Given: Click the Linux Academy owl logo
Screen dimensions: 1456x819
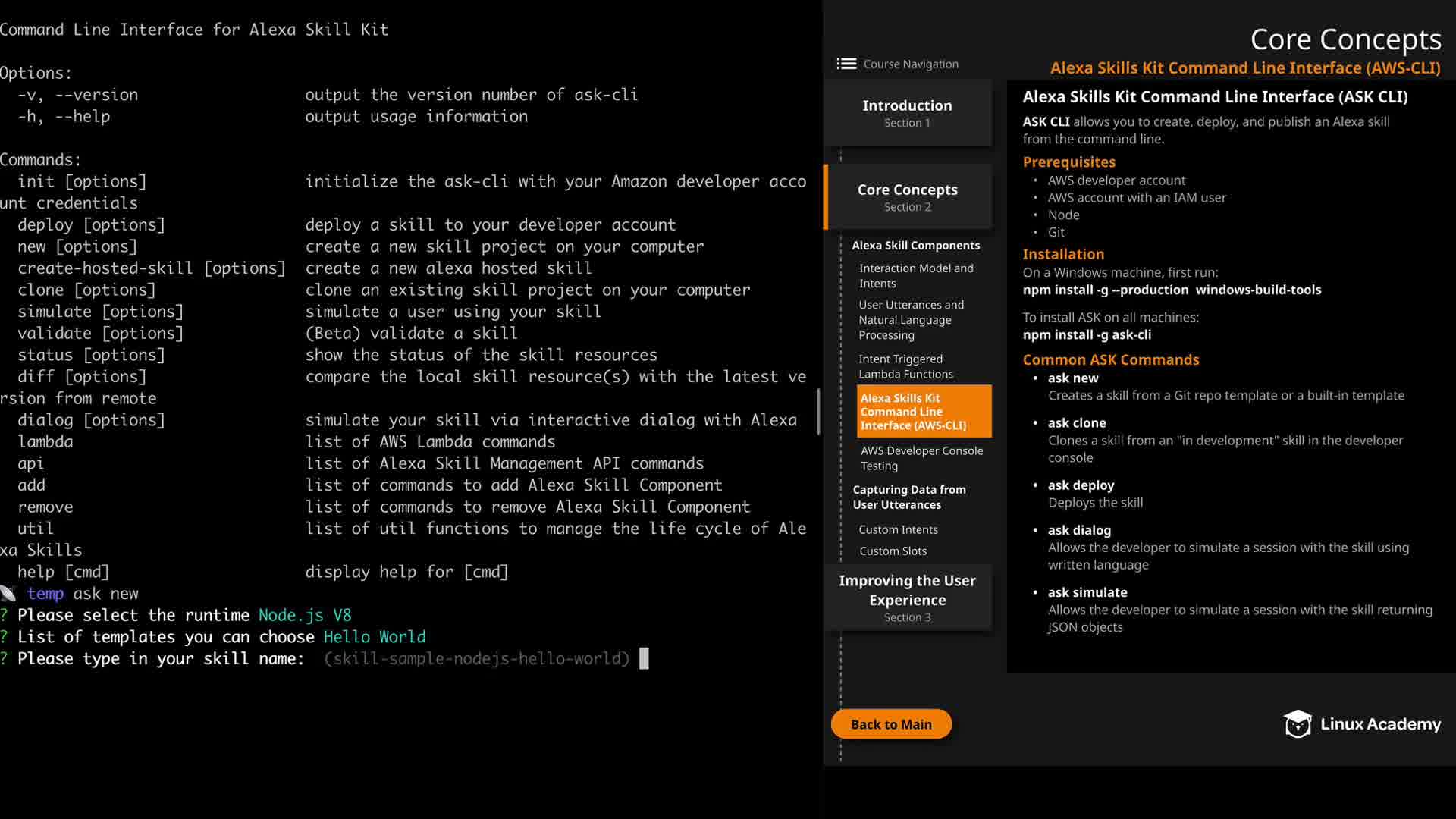Looking at the screenshot, I should click(1297, 724).
